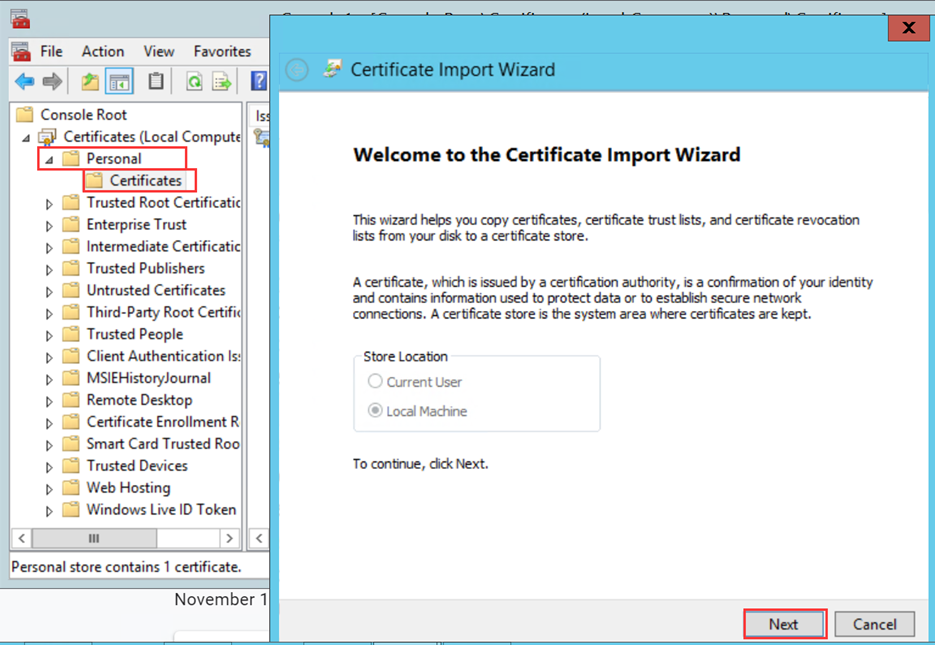The height and width of the screenshot is (645, 939).
Task: Click the Enterprise Trust folder icon
Action: (71, 225)
